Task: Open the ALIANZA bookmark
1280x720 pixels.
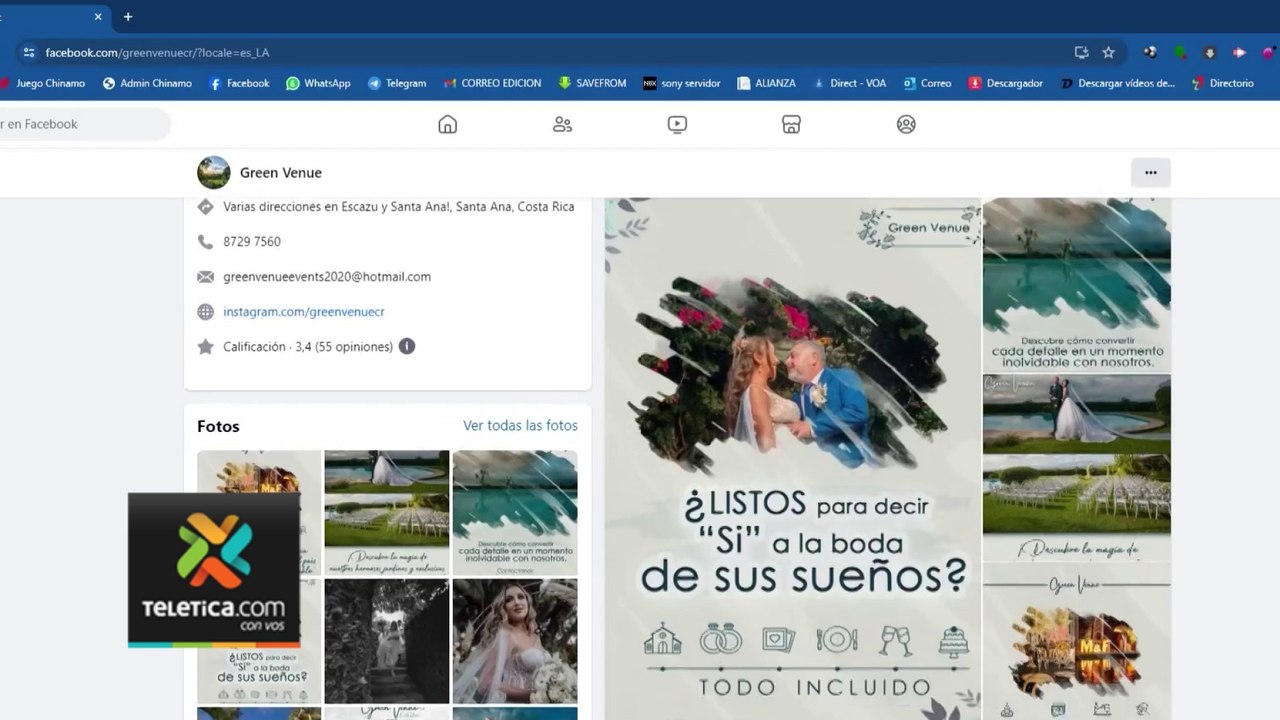Action: (766, 84)
